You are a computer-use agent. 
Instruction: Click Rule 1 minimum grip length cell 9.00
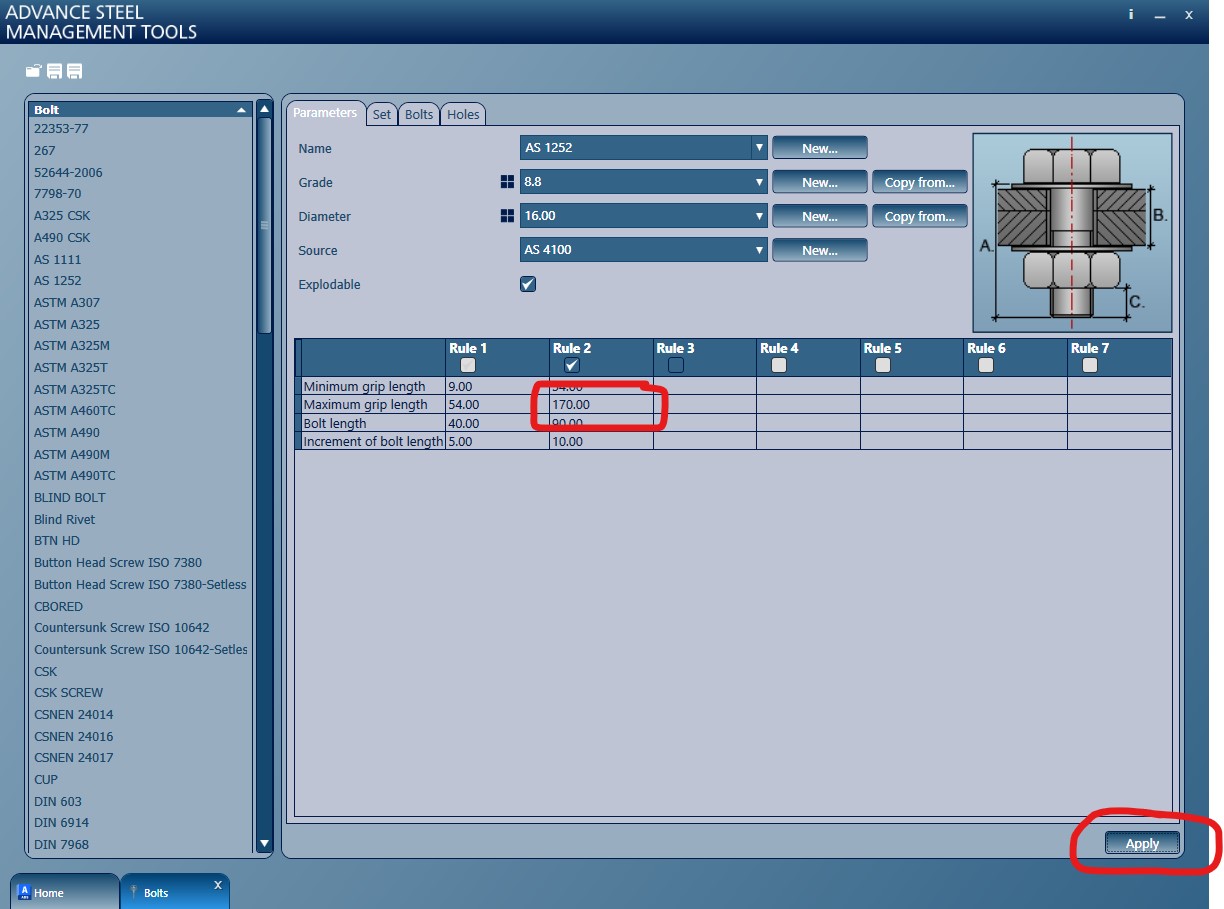pyautogui.click(x=498, y=386)
